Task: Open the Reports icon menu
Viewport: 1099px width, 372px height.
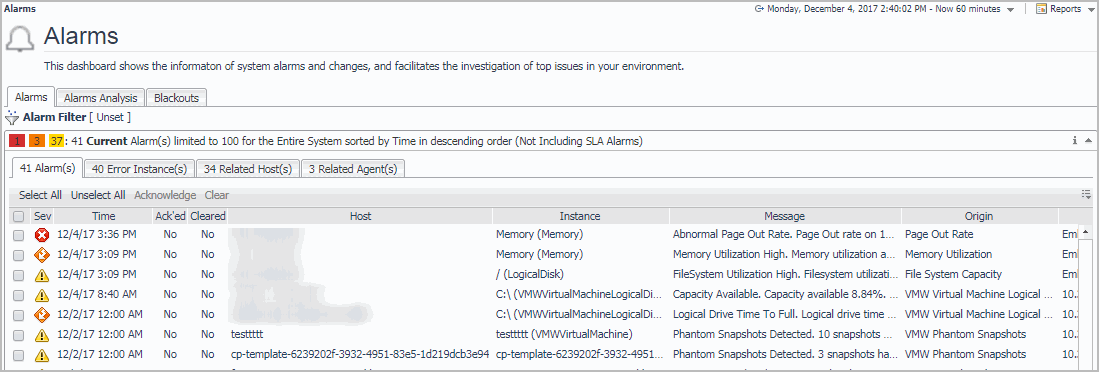Action: point(1042,9)
